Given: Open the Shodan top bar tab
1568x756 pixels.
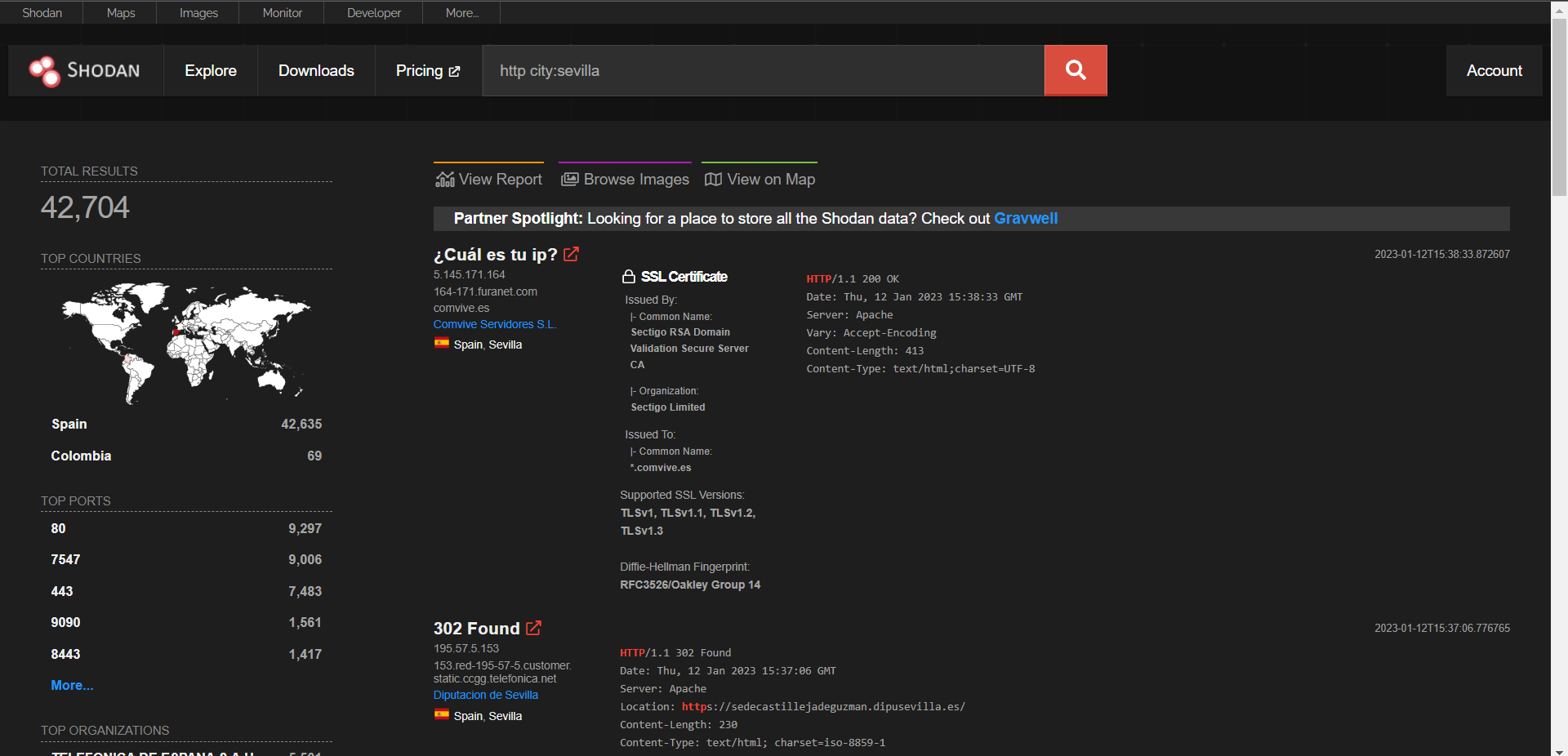Looking at the screenshot, I should (x=42, y=13).
